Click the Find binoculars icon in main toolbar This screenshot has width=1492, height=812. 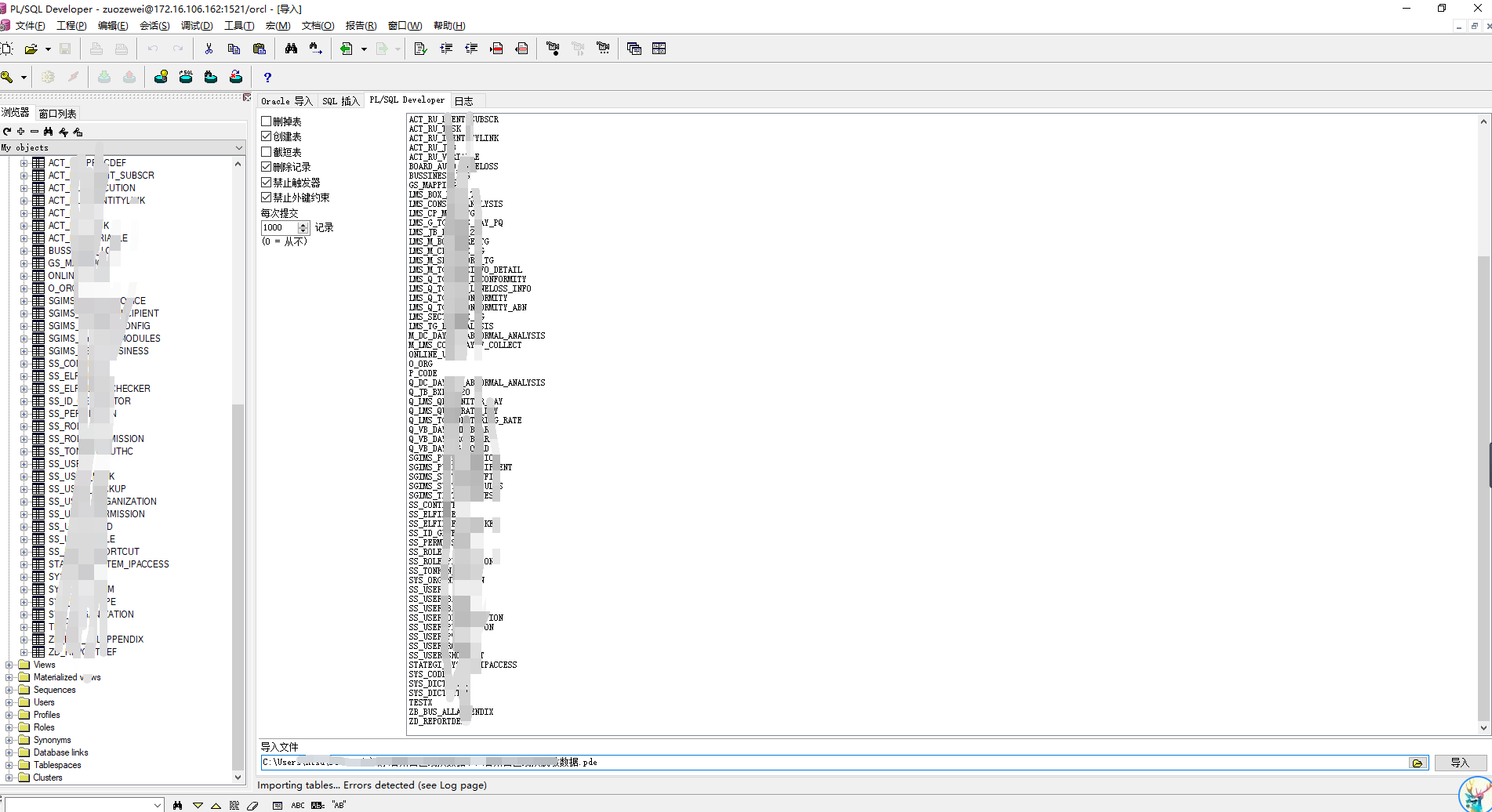coord(291,49)
